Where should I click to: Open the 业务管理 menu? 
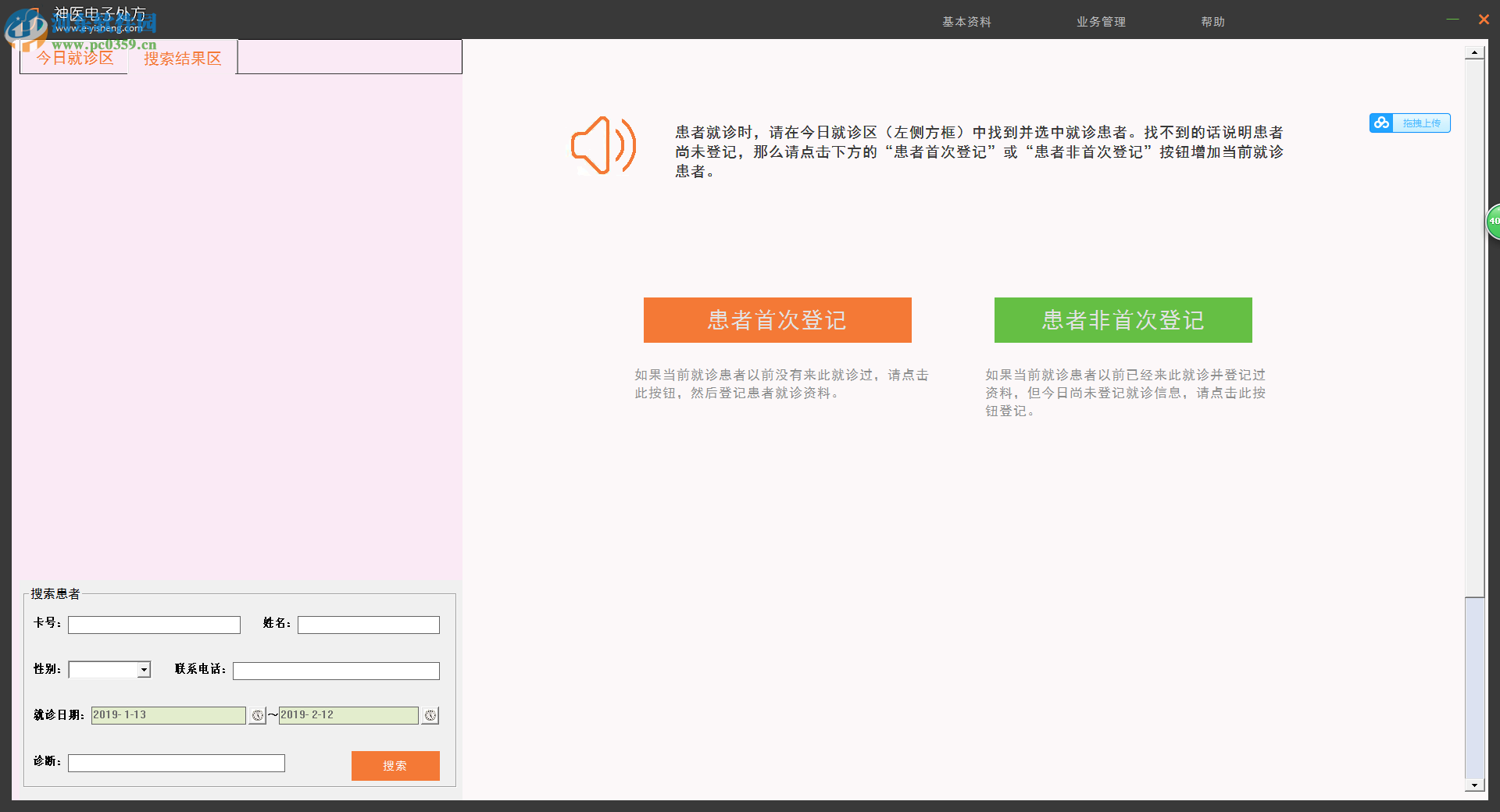click(1101, 22)
